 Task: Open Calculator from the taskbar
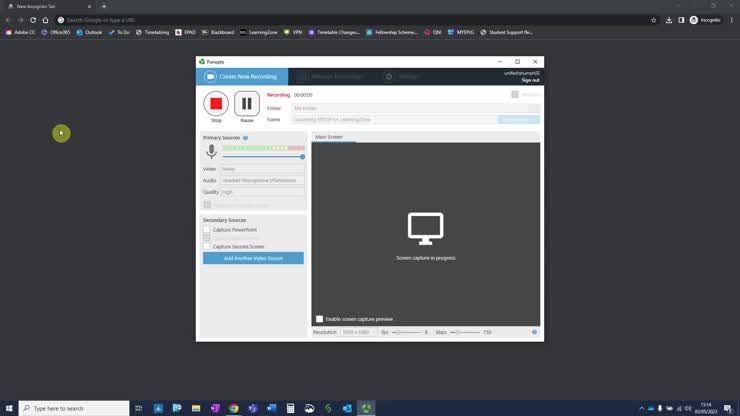[290, 408]
